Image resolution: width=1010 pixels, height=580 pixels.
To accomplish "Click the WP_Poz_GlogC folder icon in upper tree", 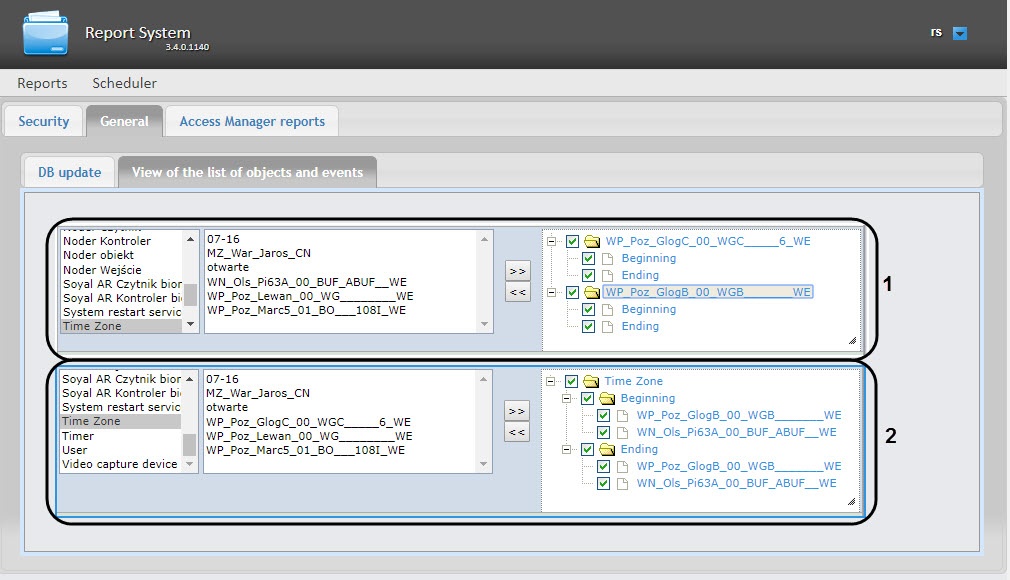I will [x=591, y=241].
